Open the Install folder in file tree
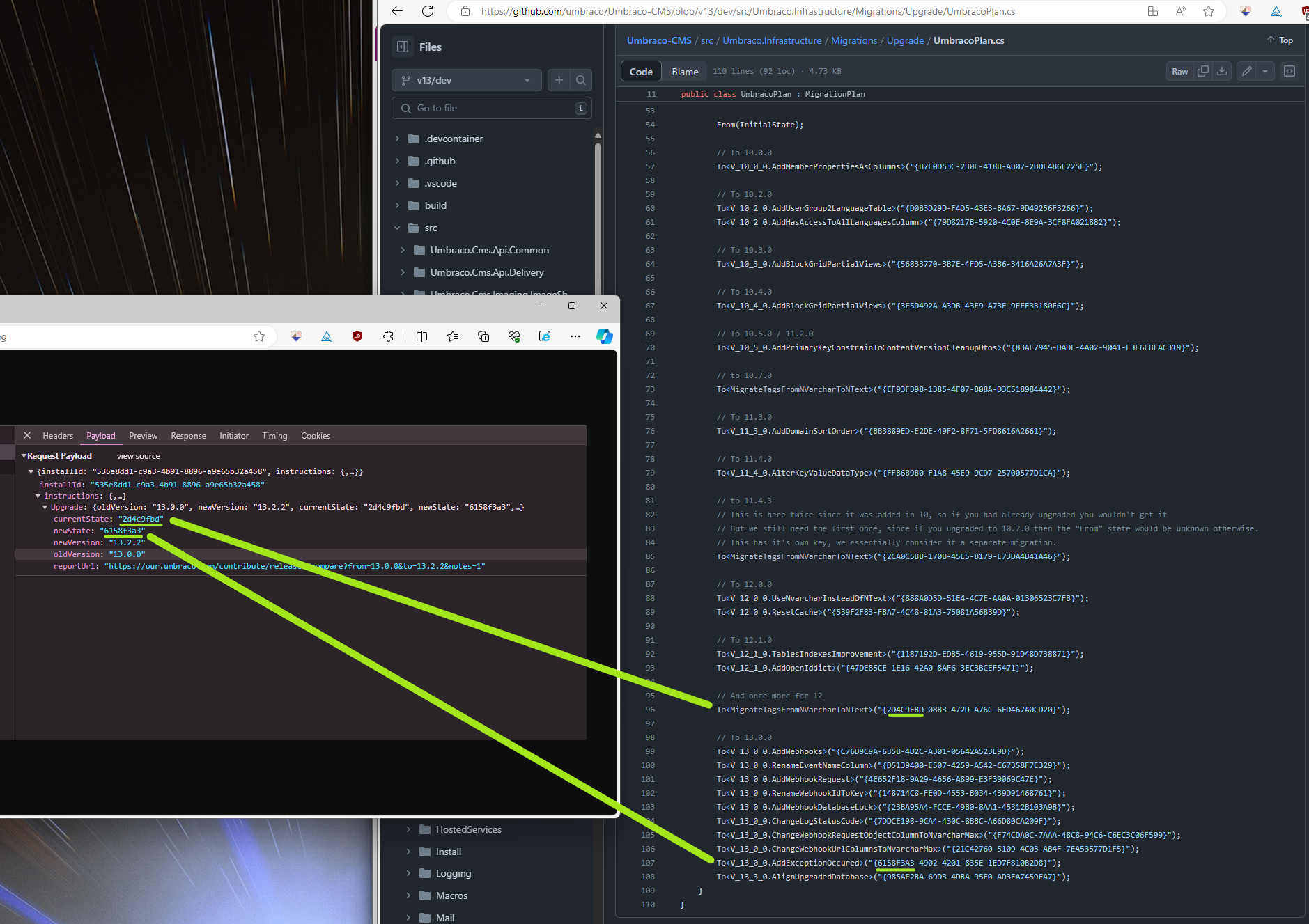The image size is (1309, 924). pyautogui.click(x=449, y=852)
